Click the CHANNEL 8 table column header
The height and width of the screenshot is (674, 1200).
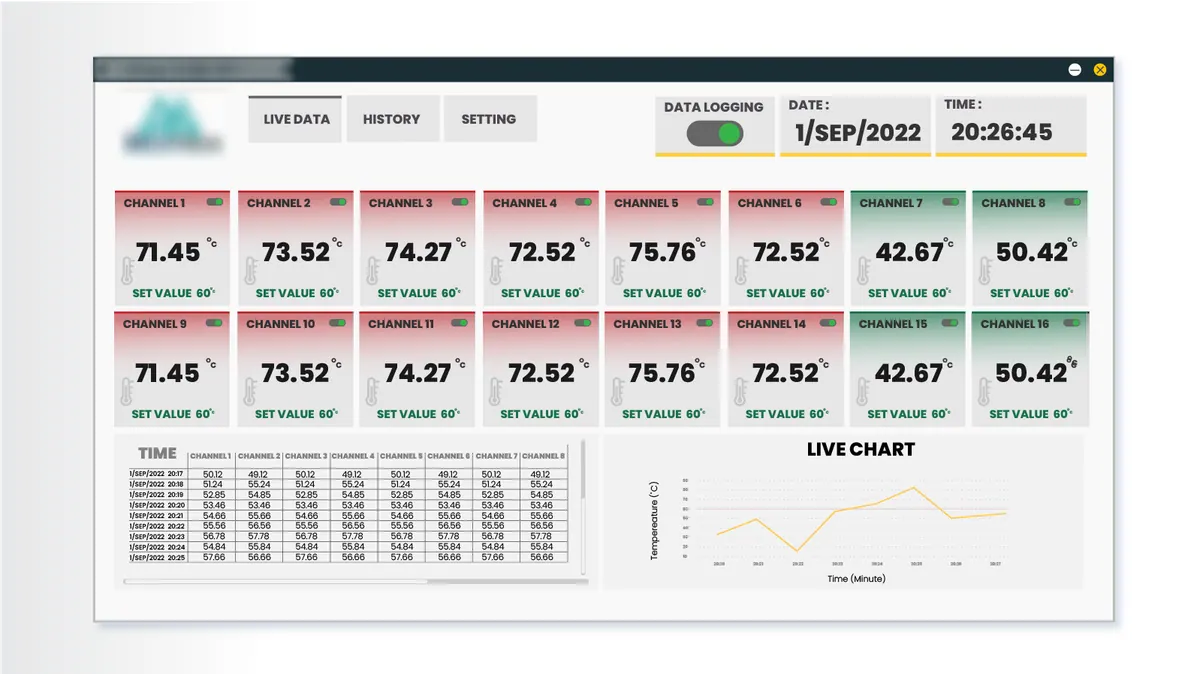click(x=543, y=456)
